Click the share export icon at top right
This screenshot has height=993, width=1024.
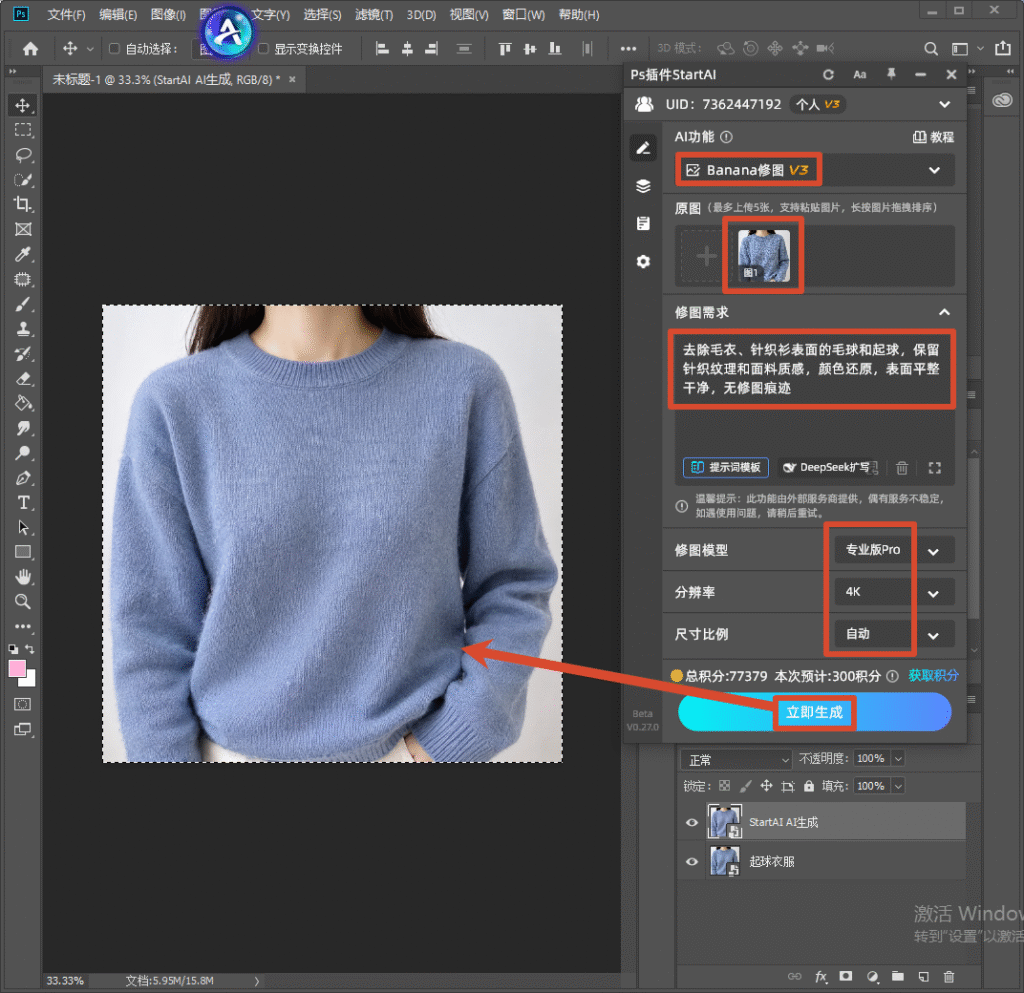click(x=1002, y=48)
